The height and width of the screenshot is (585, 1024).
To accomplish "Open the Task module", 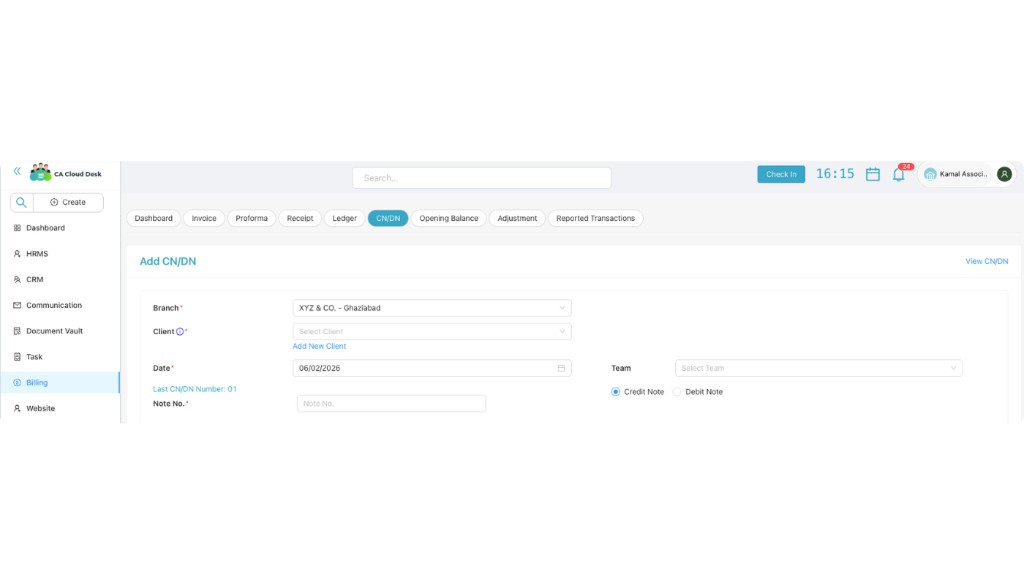I will click(x=35, y=356).
